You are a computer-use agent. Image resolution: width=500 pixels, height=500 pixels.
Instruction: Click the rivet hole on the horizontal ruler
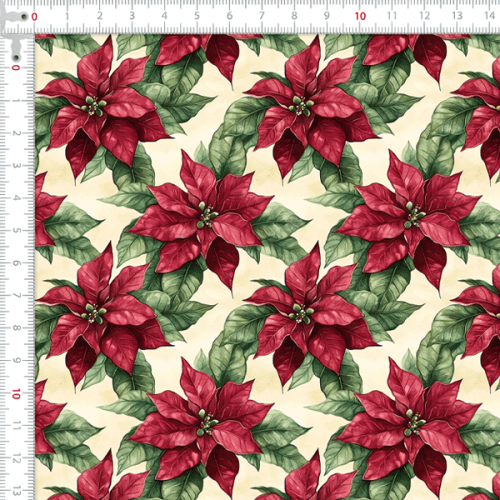pos(24,16)
